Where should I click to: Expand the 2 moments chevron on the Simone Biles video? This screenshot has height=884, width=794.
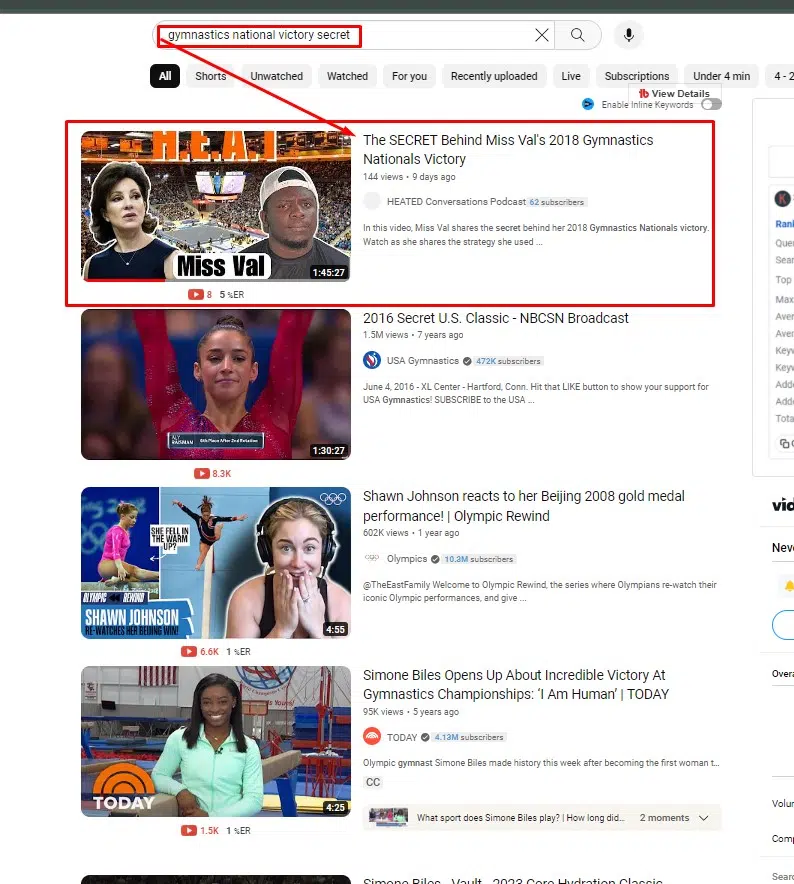(704, 818)
